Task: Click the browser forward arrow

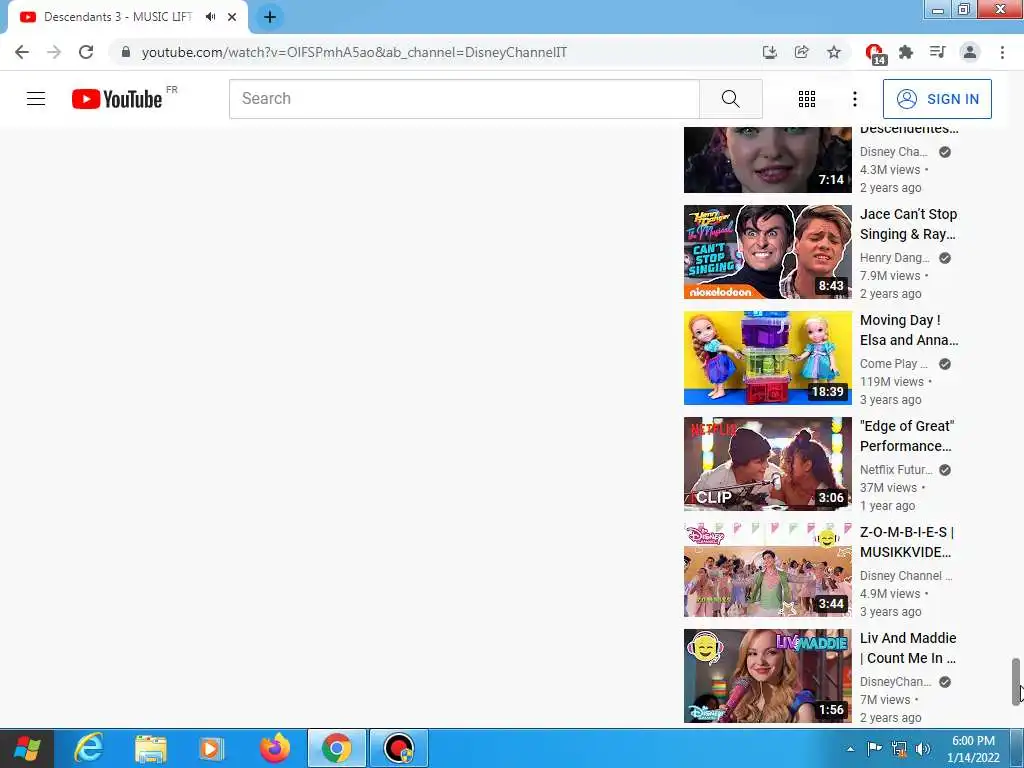Action: pos(54,52)
